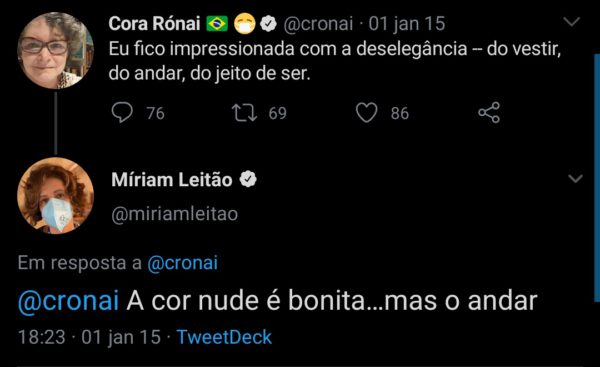This screenshot has width=600, height=367.
Task: Open the chevron menu on Míriam's tweet
Action: [x=576, y=178]
